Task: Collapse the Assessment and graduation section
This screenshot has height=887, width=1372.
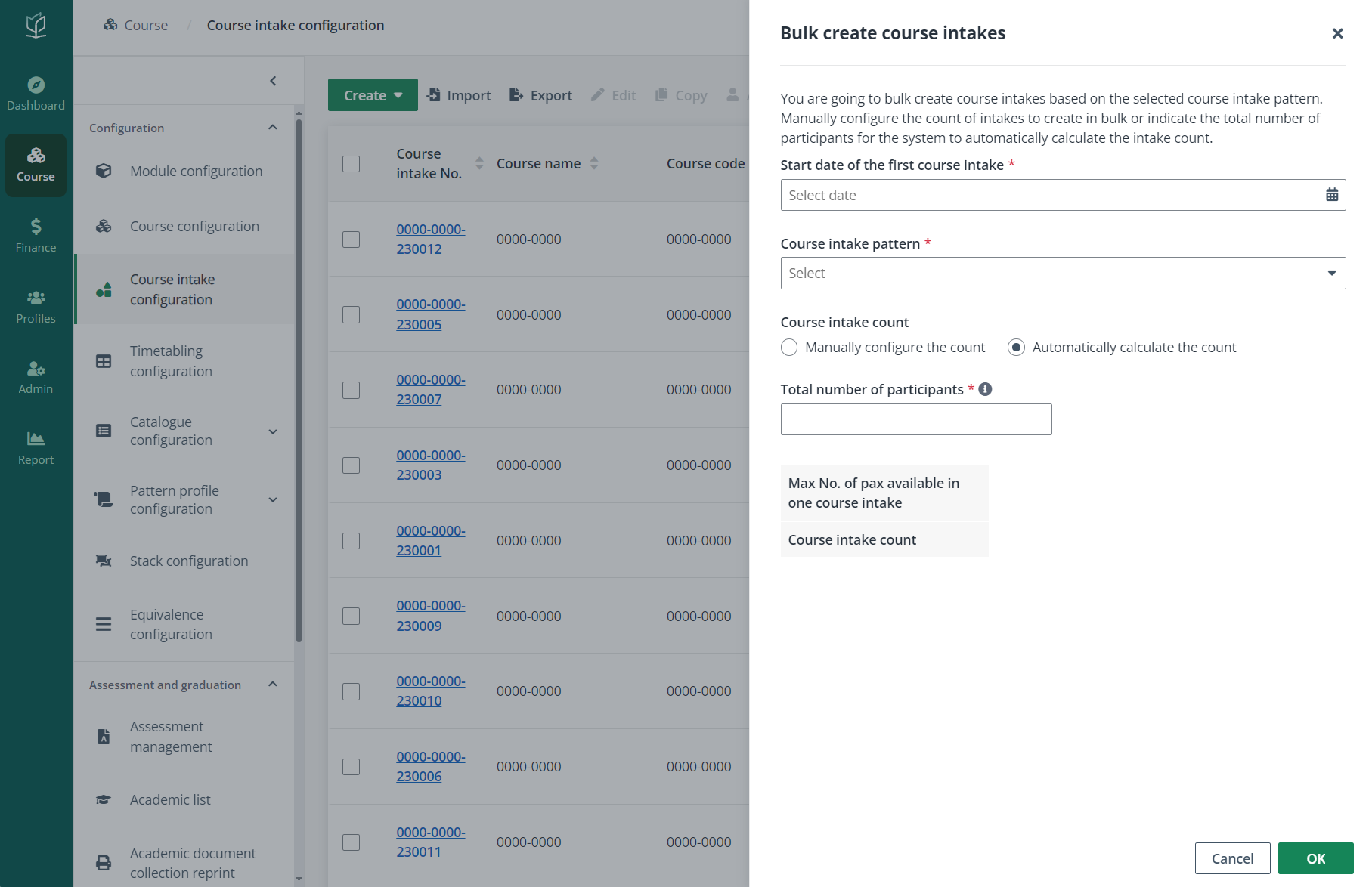Action: [273, 684]
